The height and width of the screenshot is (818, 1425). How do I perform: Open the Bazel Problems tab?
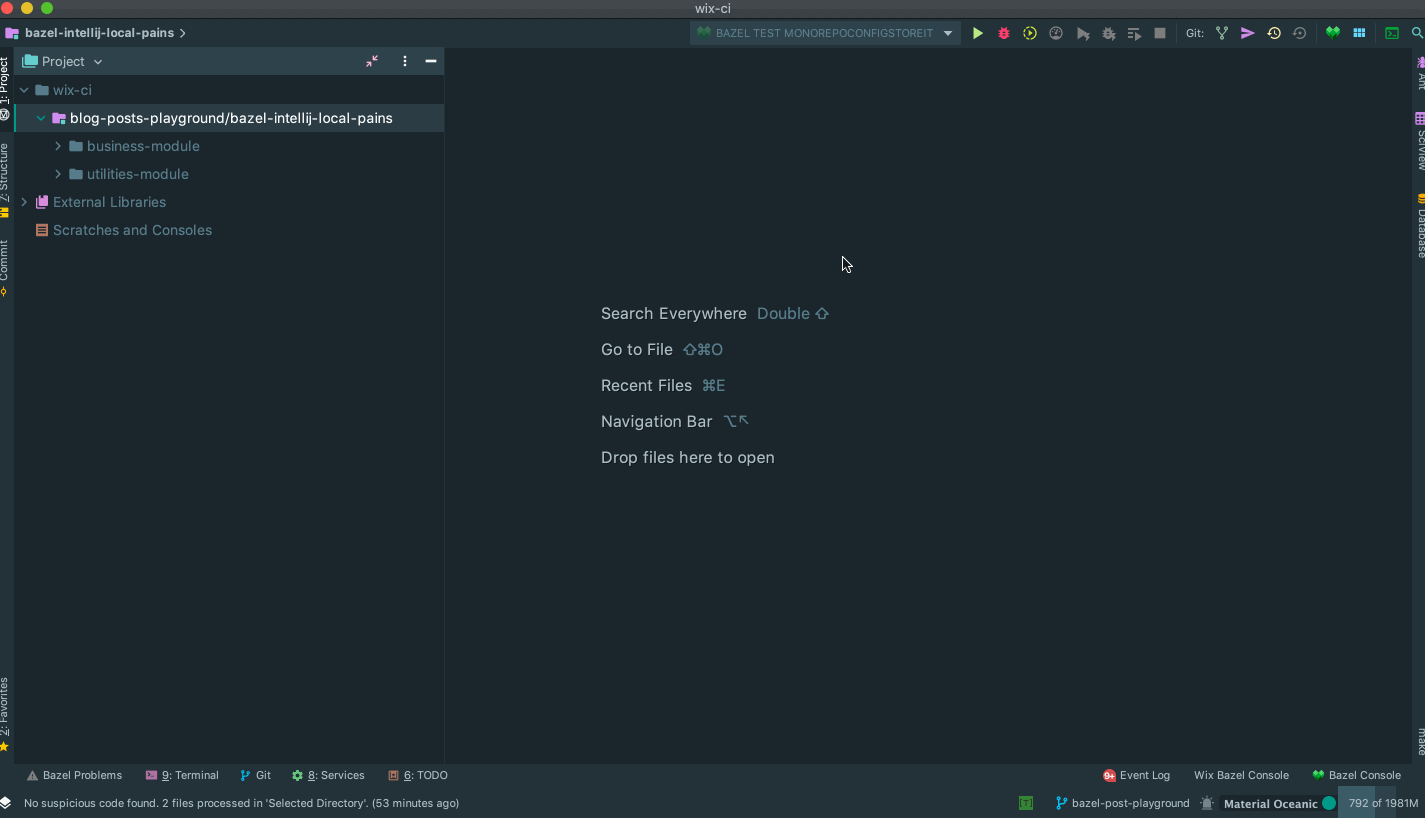click(x=74, y=775)
